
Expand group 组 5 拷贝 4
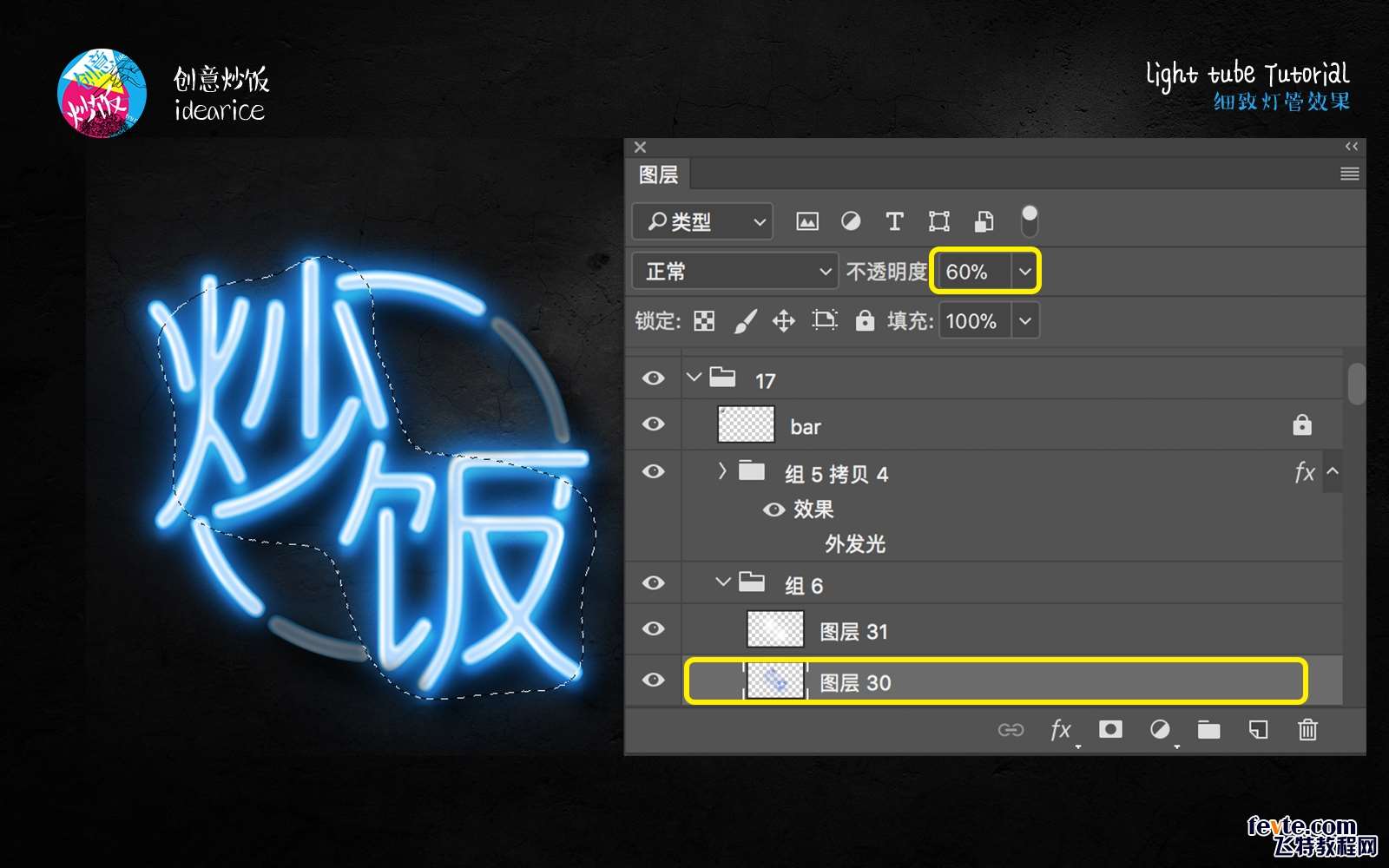click(722, 471)
